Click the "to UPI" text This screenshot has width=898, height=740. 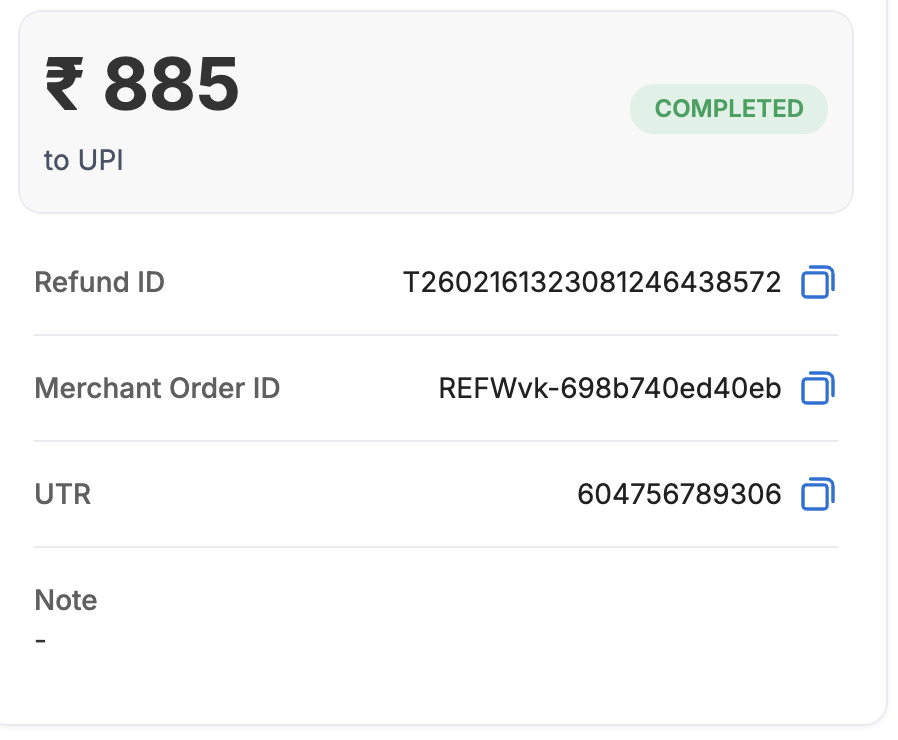(x=83, y=160)
